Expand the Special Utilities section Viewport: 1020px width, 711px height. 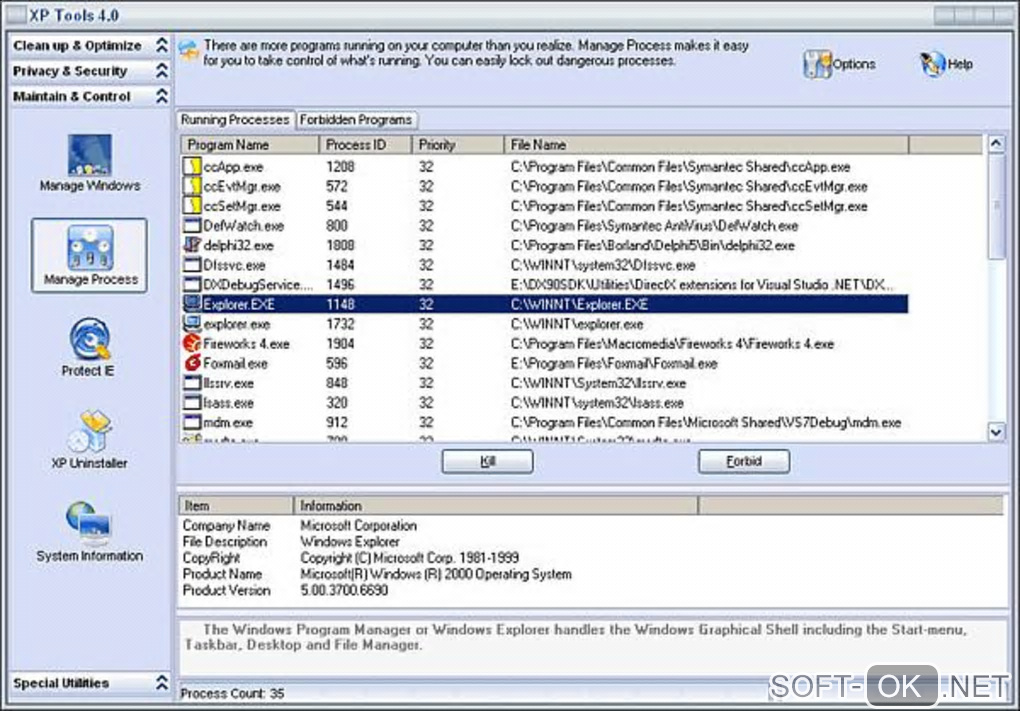click(x=162, y=682)
